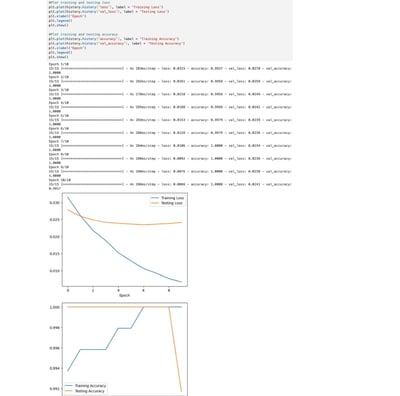Click the 'Epoch 2/10' output line
The height and width of the screenshot is (396, 400).
point(59,77)
